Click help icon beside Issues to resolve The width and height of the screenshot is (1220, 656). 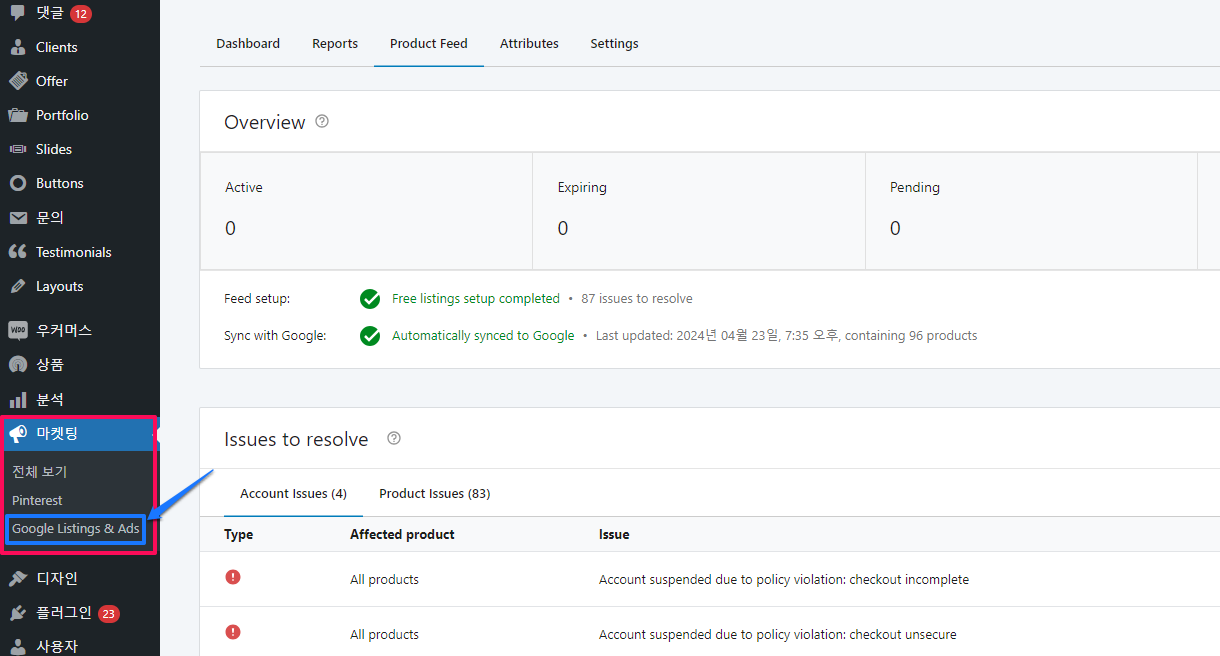point(394,438)
